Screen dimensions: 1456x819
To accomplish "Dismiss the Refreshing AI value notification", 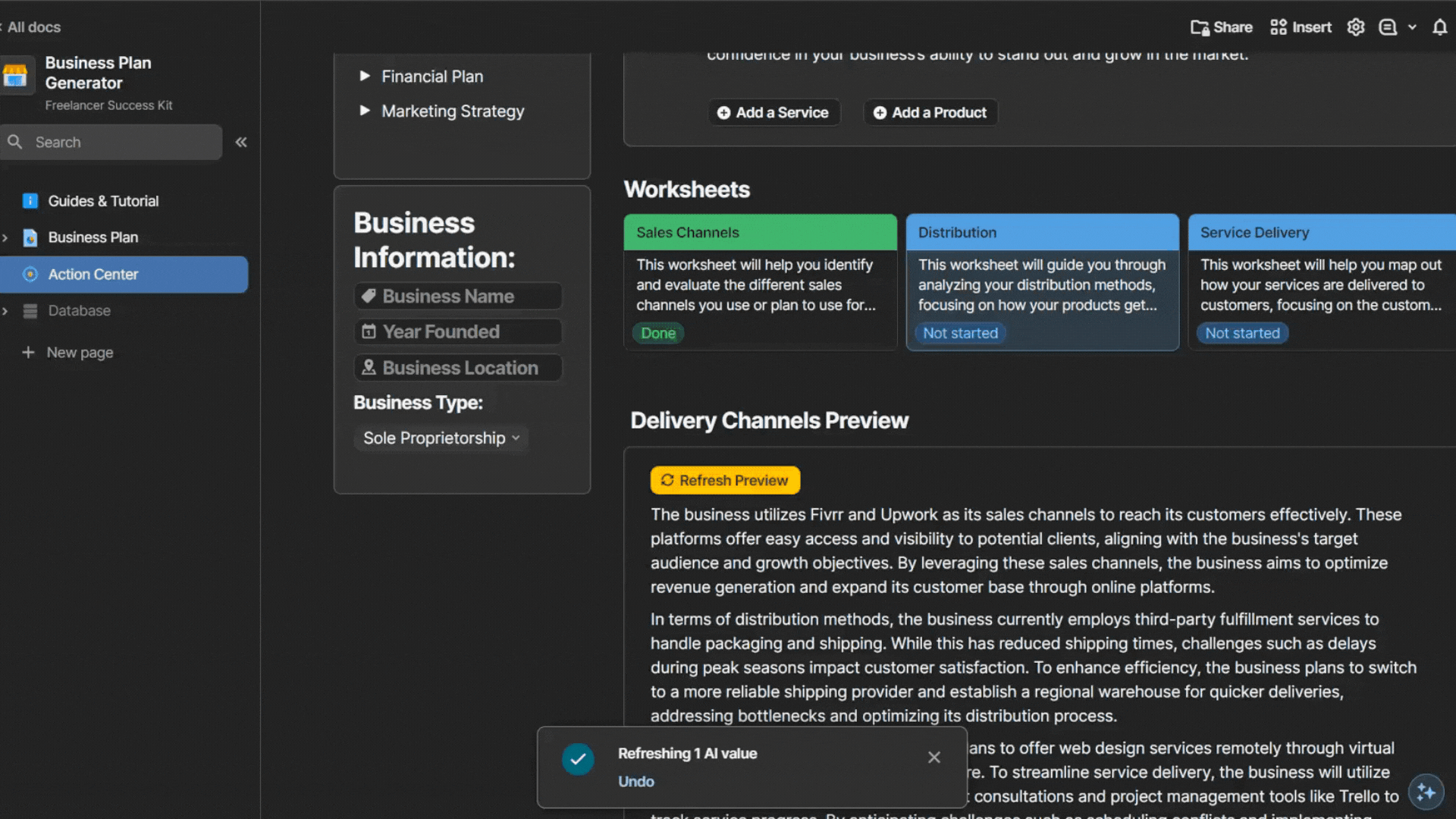I will [x=931, y=757].
